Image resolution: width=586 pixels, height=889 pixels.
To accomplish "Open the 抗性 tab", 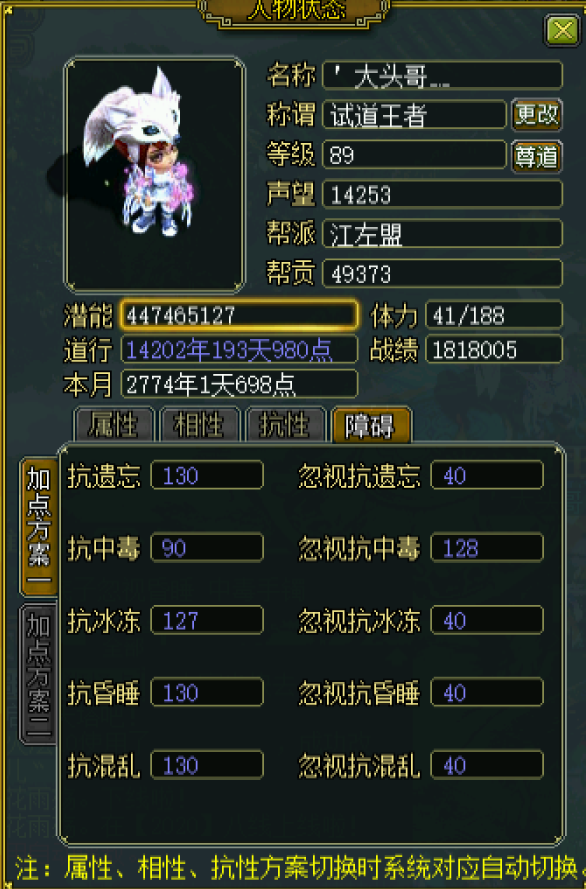I will 284,424.
